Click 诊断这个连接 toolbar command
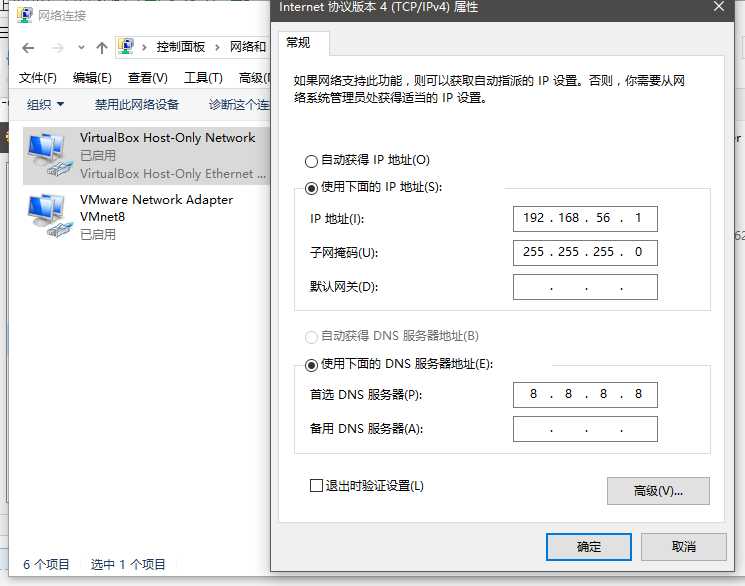This screenshot has width=745, height=586. tap(239, 104)
